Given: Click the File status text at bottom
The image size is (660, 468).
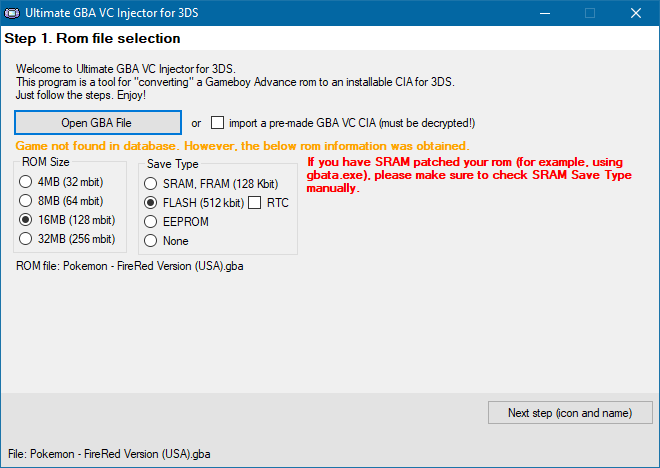Looking at the screenshot, I should (109, 454).
